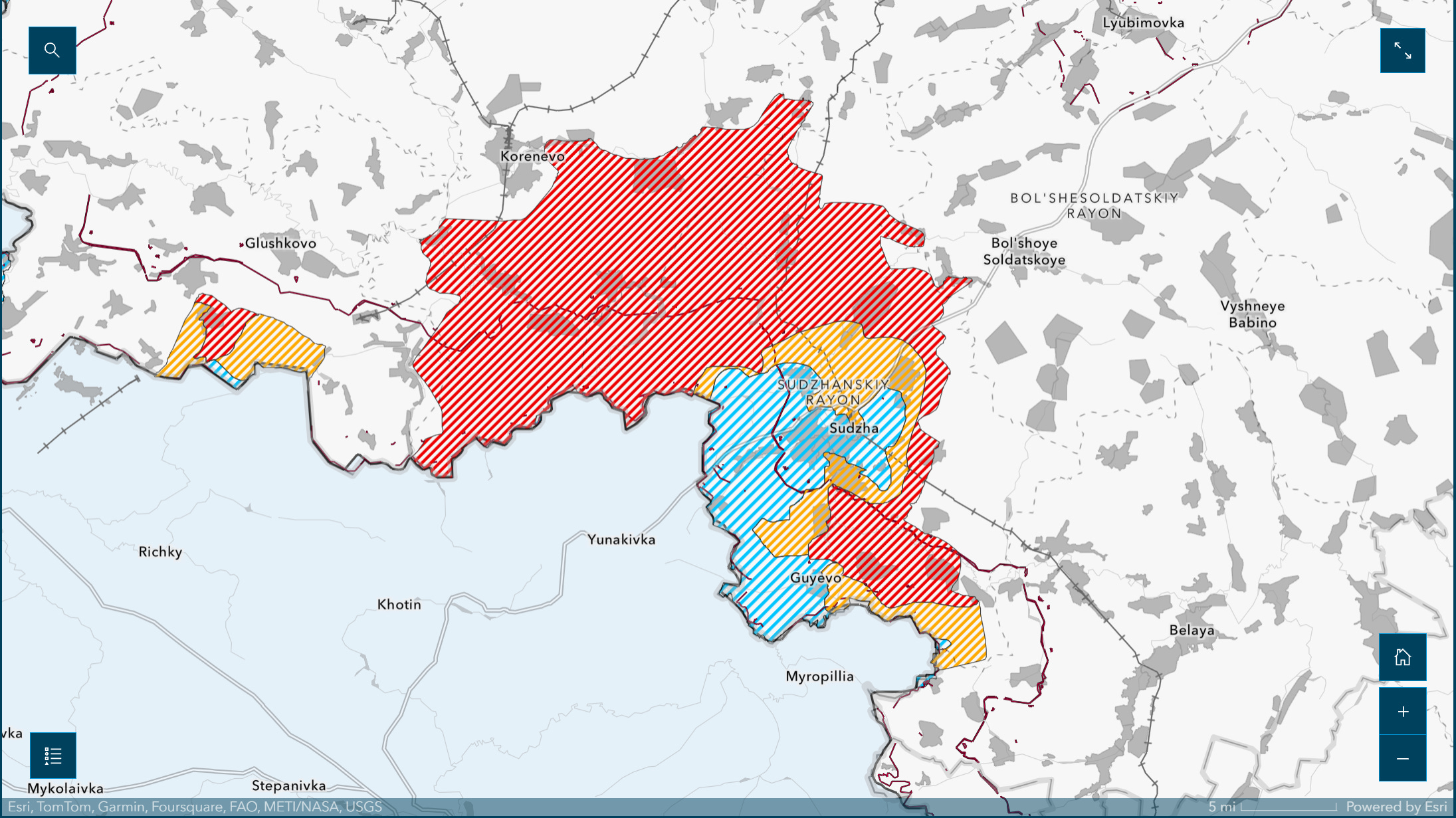Screen dimensions: 1456x818
Task: Click the Powered by Esri link
Action: point(1396,807)
